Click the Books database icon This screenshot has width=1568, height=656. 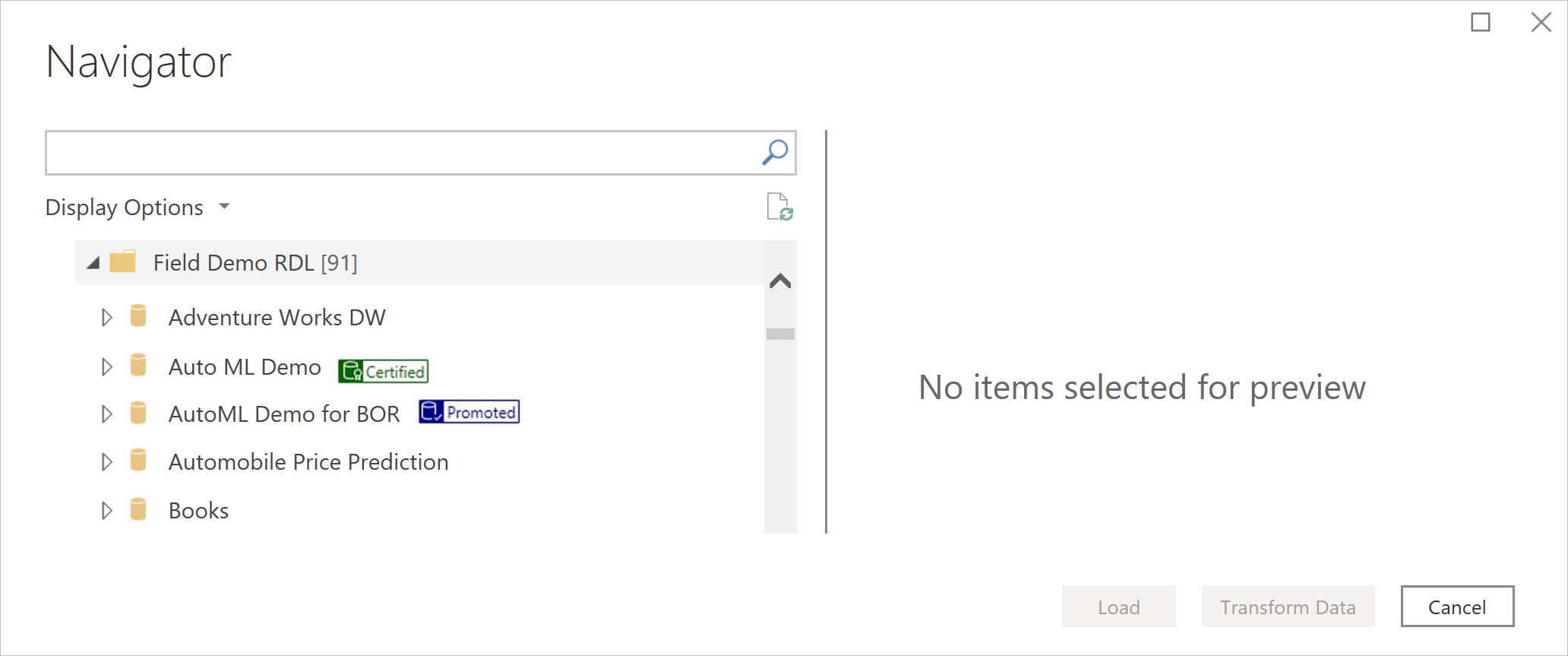pyautogui.click(x=138, y=509)
